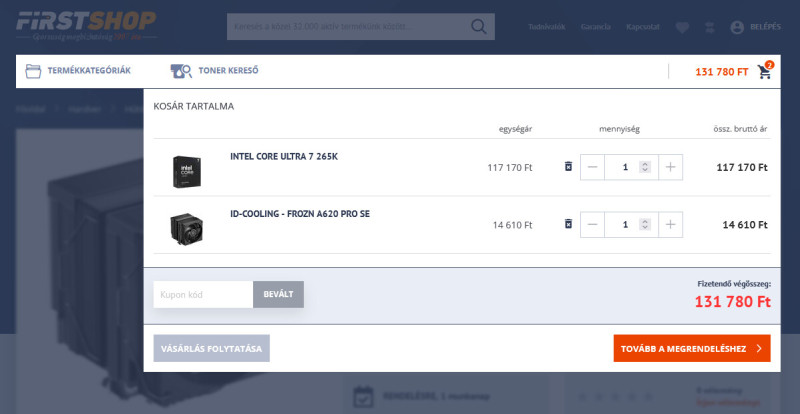
Task: Click the spinner arrows in Intel quantity field
Action: pos(645,167)
